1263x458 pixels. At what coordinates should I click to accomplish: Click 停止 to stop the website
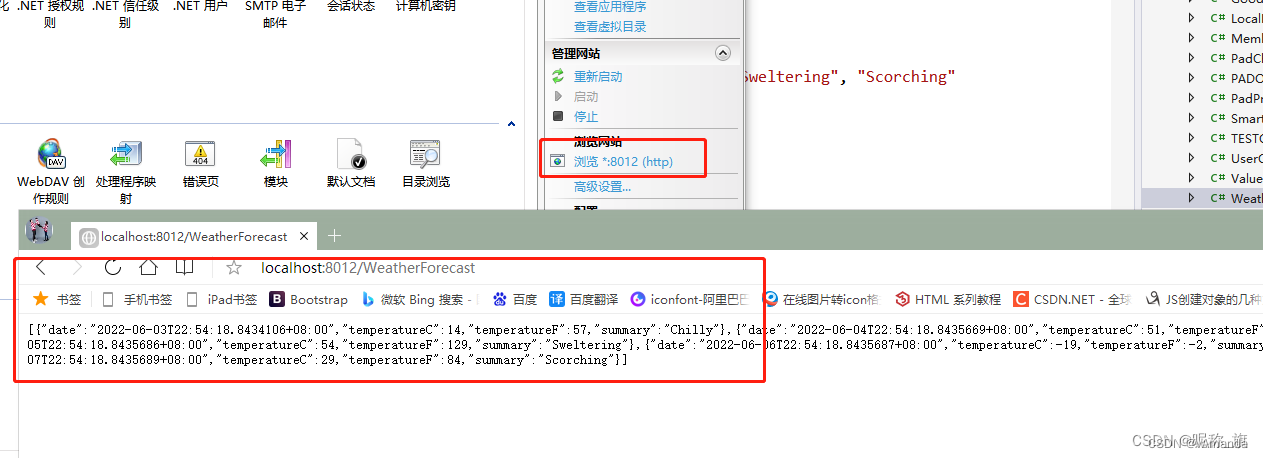point(586,117)
